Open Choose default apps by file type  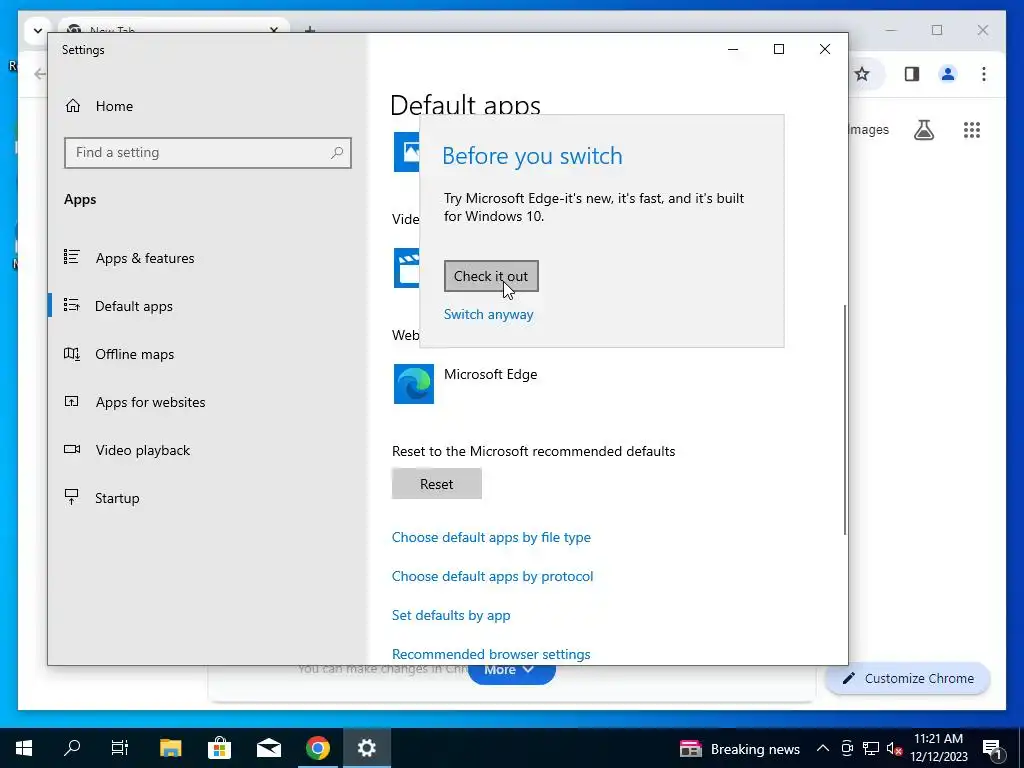pyautogui.click(x=491, y=537)
